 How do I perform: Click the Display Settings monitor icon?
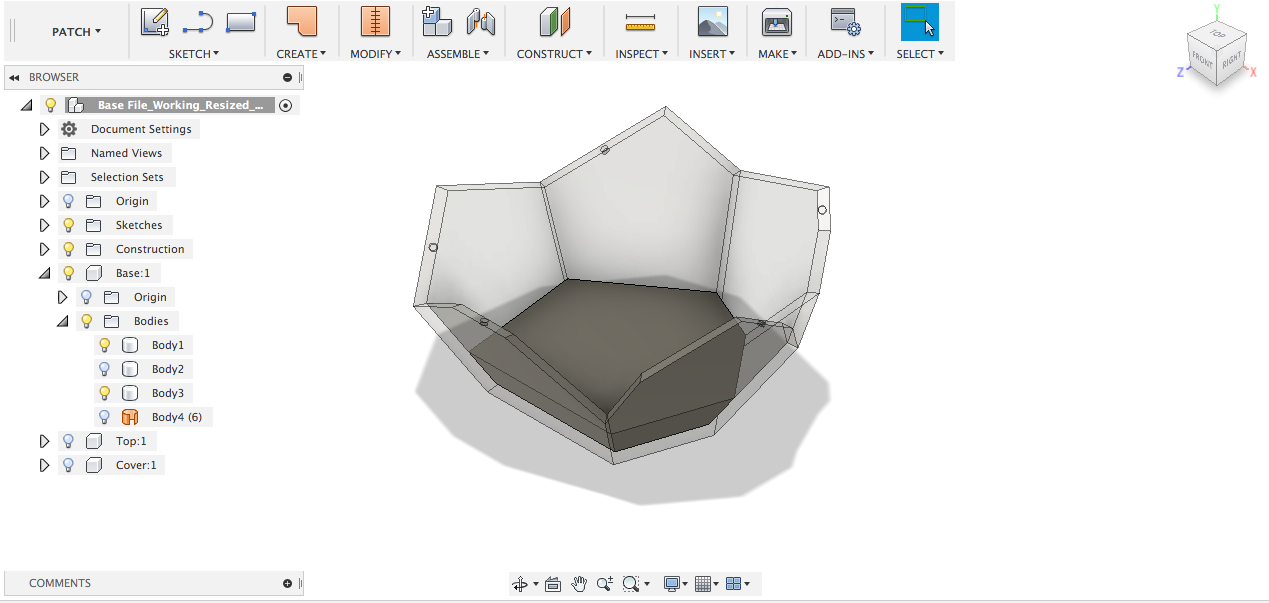672,584
